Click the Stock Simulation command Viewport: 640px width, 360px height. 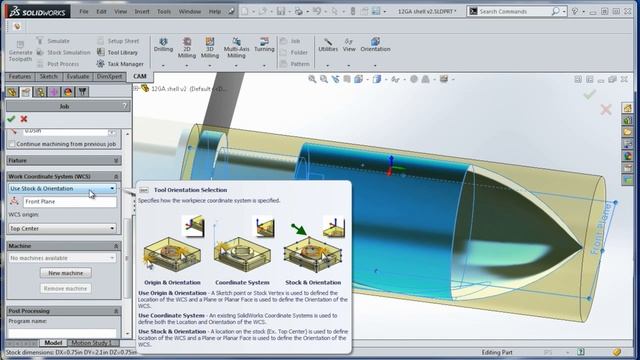click(x=63, y=52)
